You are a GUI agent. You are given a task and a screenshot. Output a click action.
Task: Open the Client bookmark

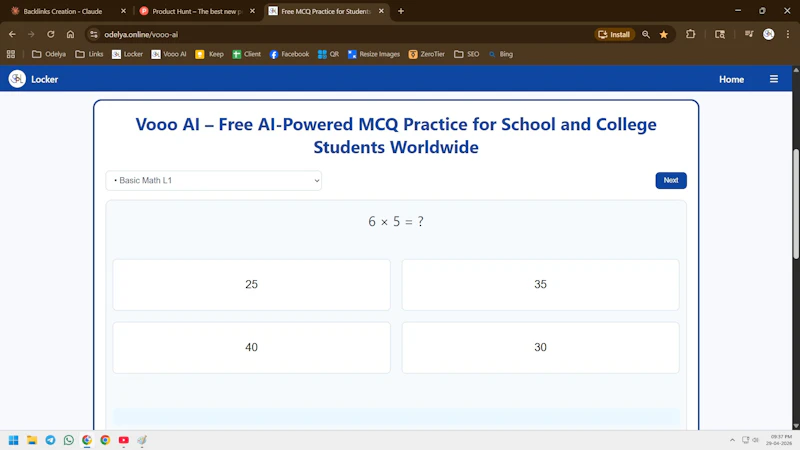pyautogui.click(x=246, y=54)
